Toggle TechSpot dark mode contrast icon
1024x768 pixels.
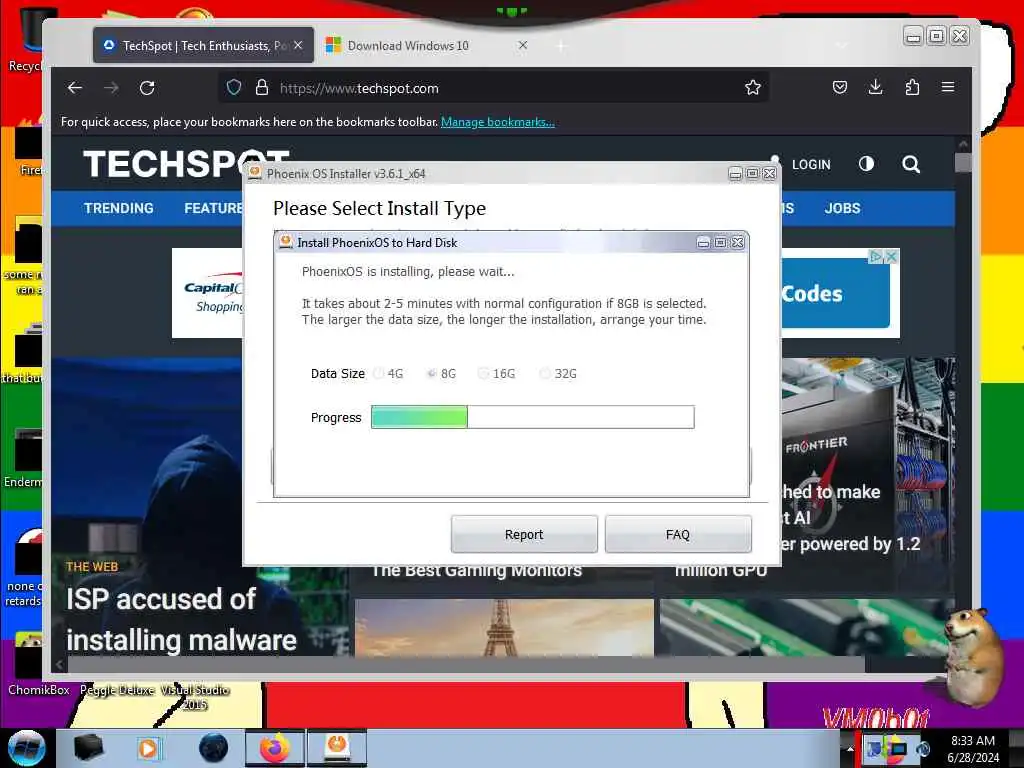point(866,164)
